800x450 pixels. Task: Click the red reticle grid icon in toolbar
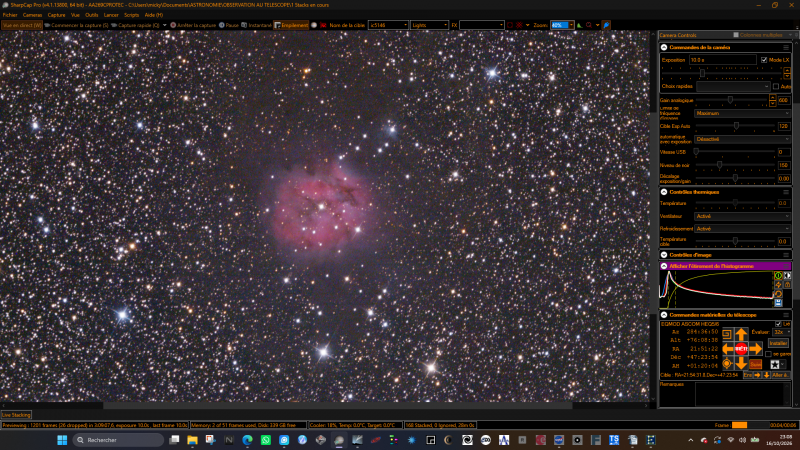click(x=519, y=25)
